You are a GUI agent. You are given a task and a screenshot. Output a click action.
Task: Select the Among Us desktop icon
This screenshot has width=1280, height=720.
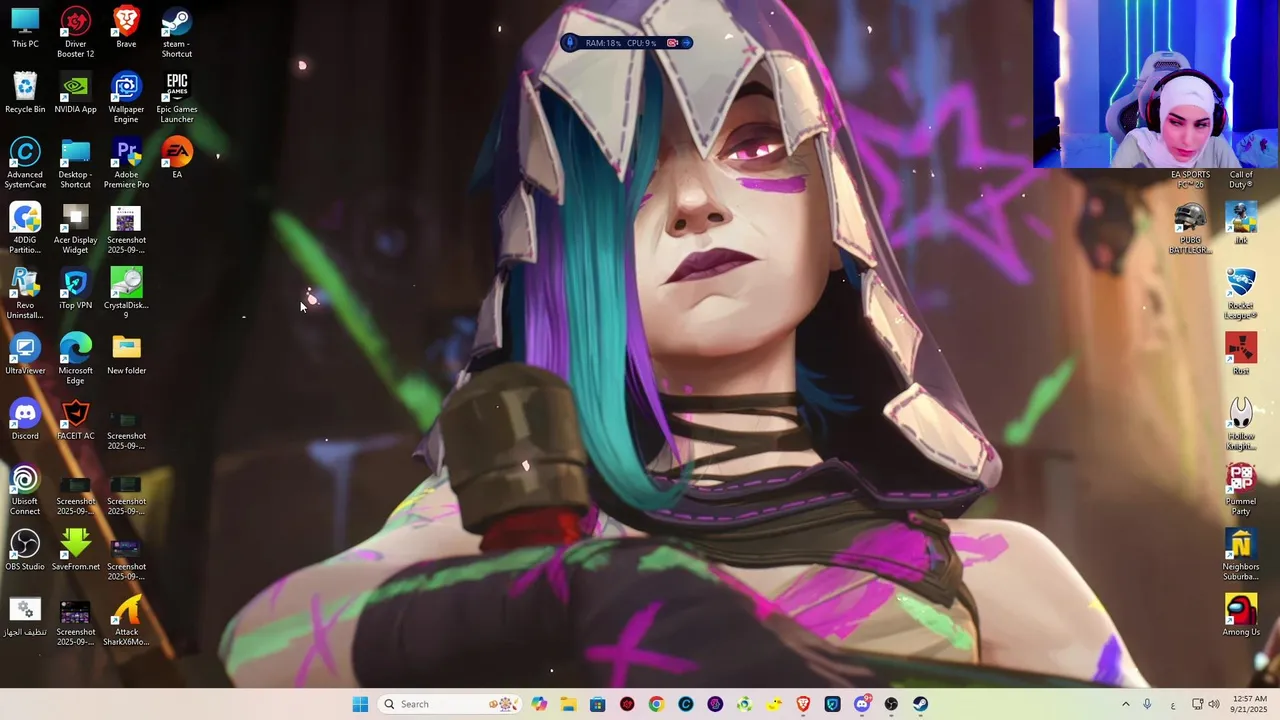1241,616
